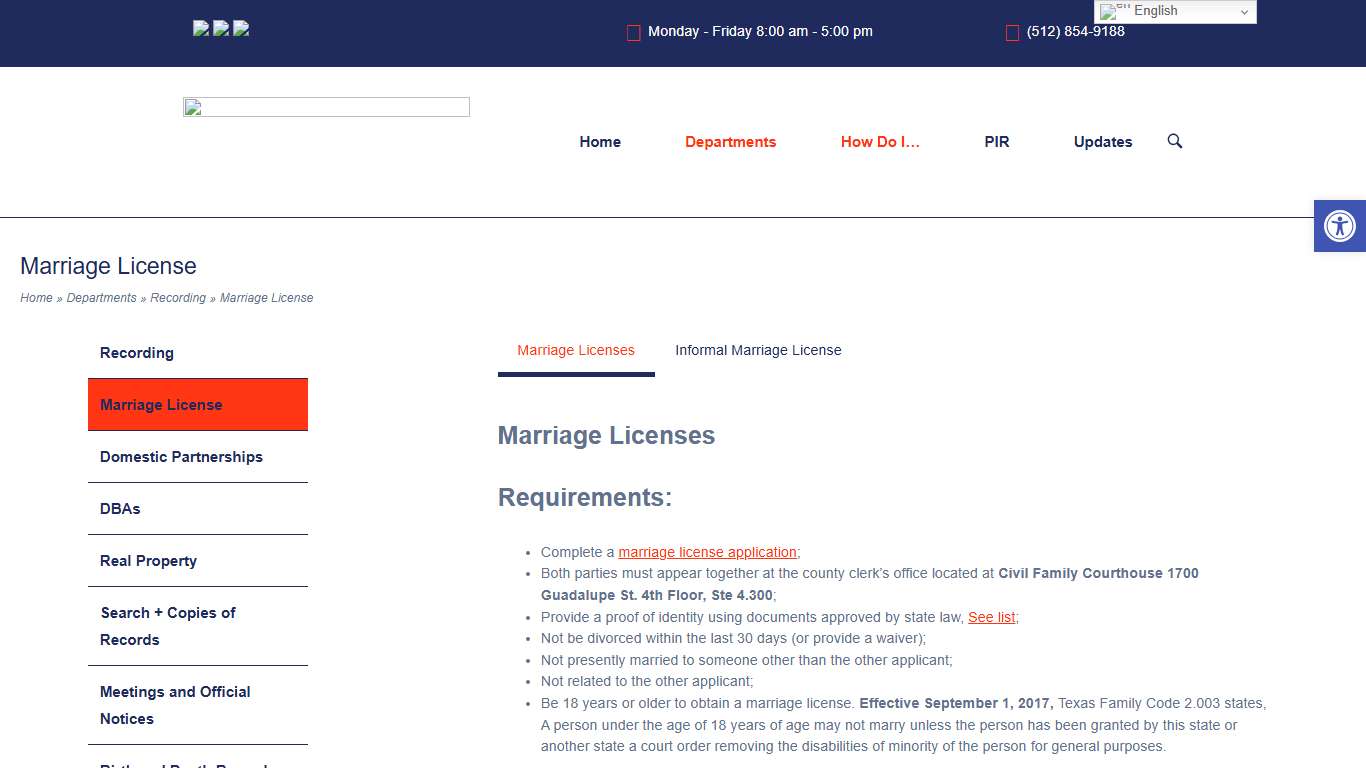The image size is (1366, 768).
Task: Open the marriage license application link
Action: pyautogui.click(x=707, y=552)
